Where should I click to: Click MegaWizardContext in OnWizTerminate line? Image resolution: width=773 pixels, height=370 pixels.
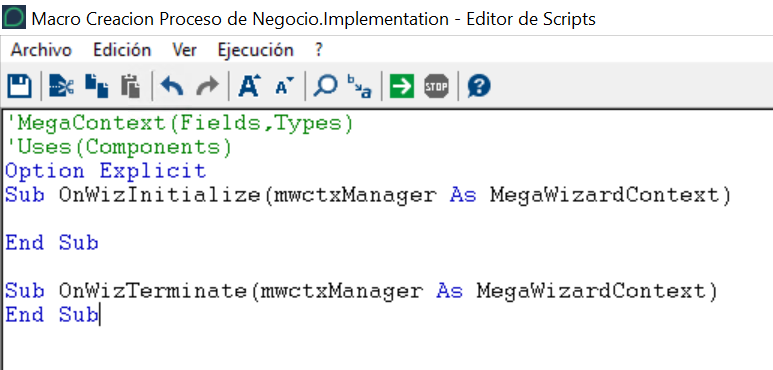pos(591,291)
